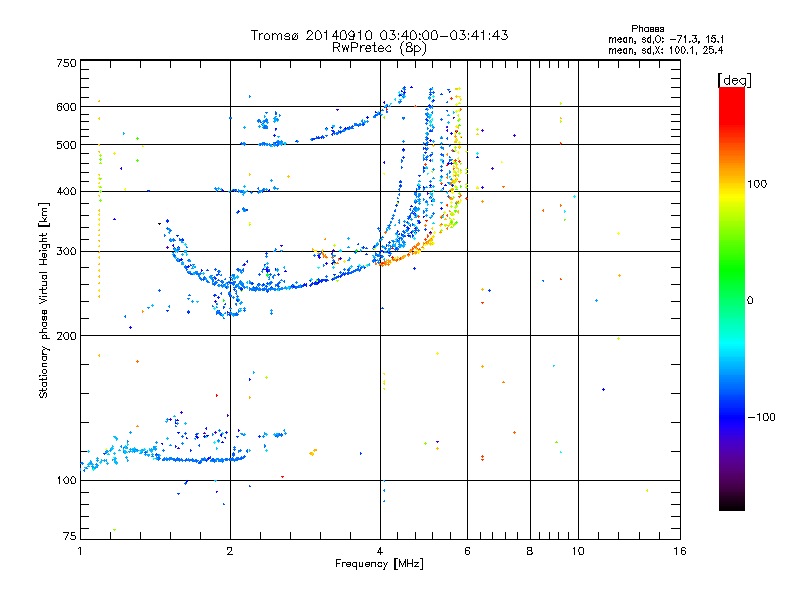Viewport: 800px width, 600px height.
Task: Click the "Phases" heading text
Action: click(647, 29)
